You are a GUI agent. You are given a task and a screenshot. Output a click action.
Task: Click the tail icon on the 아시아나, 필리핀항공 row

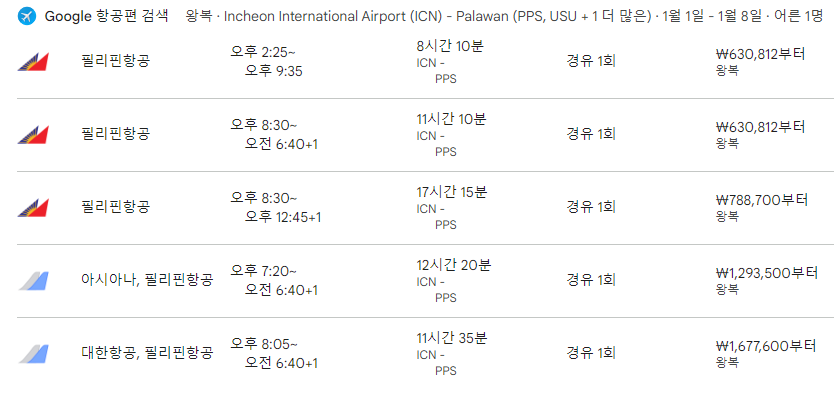(x=34, y=280)
